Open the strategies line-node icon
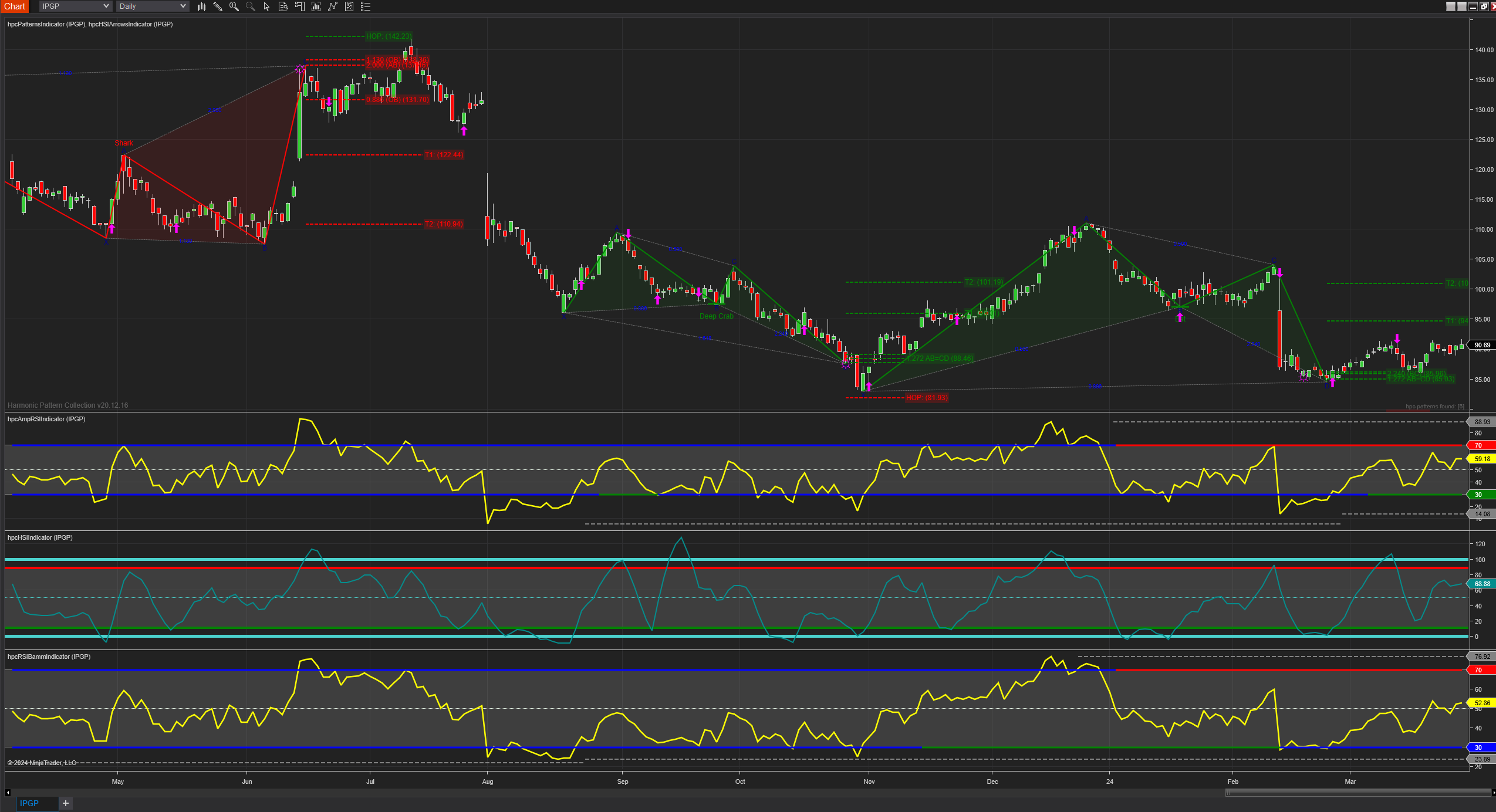The image size is (1496, 812). (333, 6)
